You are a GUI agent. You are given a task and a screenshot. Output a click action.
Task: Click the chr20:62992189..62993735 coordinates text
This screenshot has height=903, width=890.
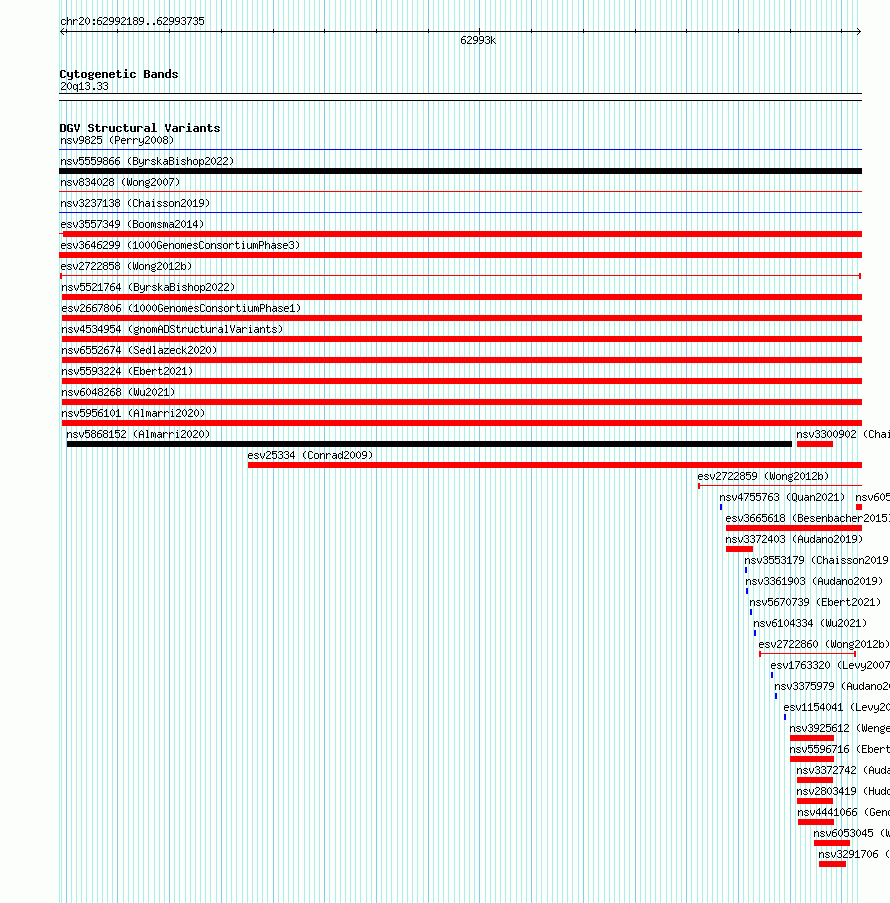[x=132, y=21]
